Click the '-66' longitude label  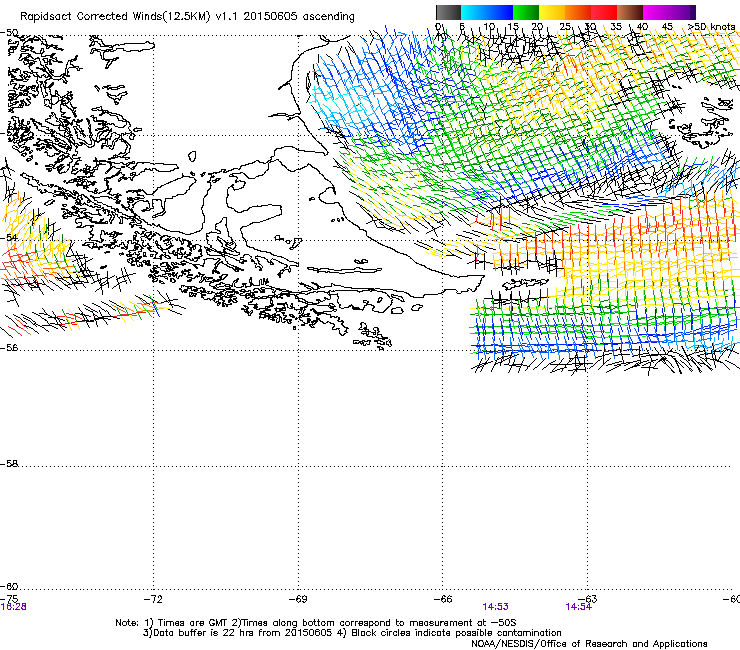tap(443, 599)
